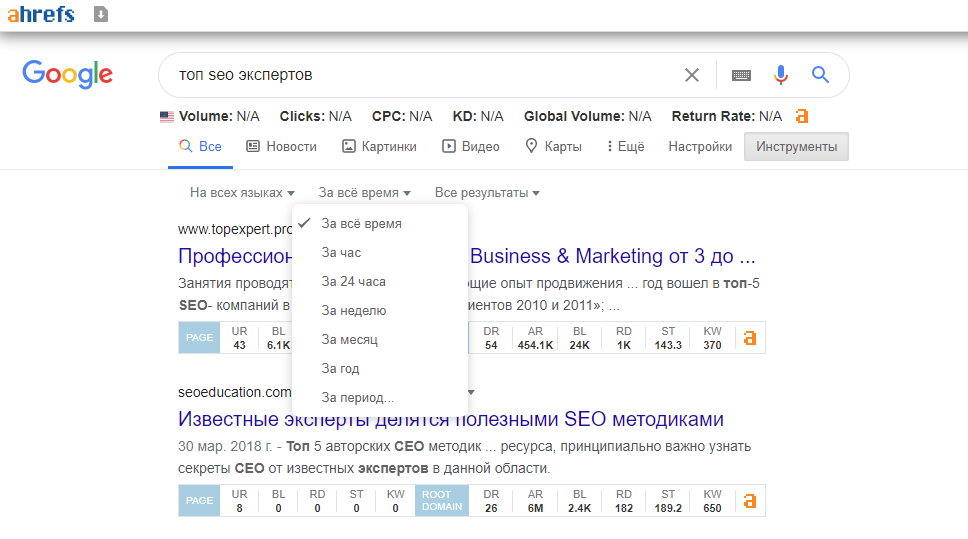Click PAGE label in seoeducation metrics bar

pos(199,501)
